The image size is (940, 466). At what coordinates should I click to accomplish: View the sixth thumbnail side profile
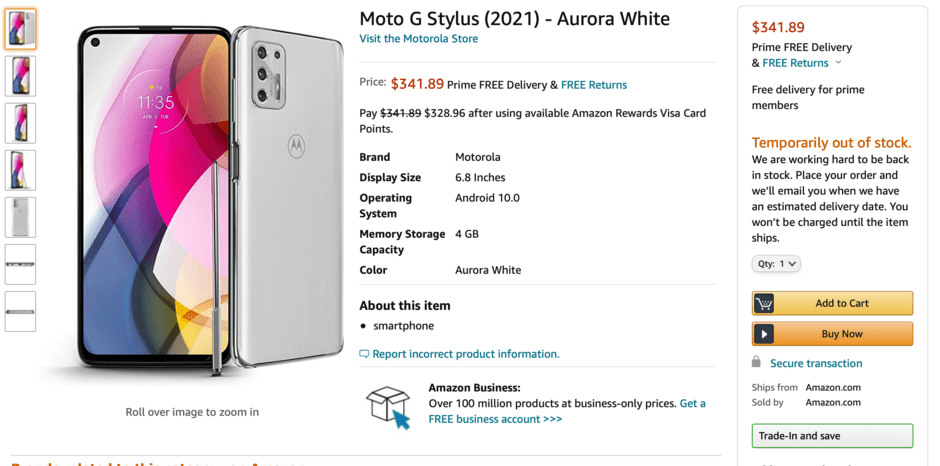tap(20, 264)
